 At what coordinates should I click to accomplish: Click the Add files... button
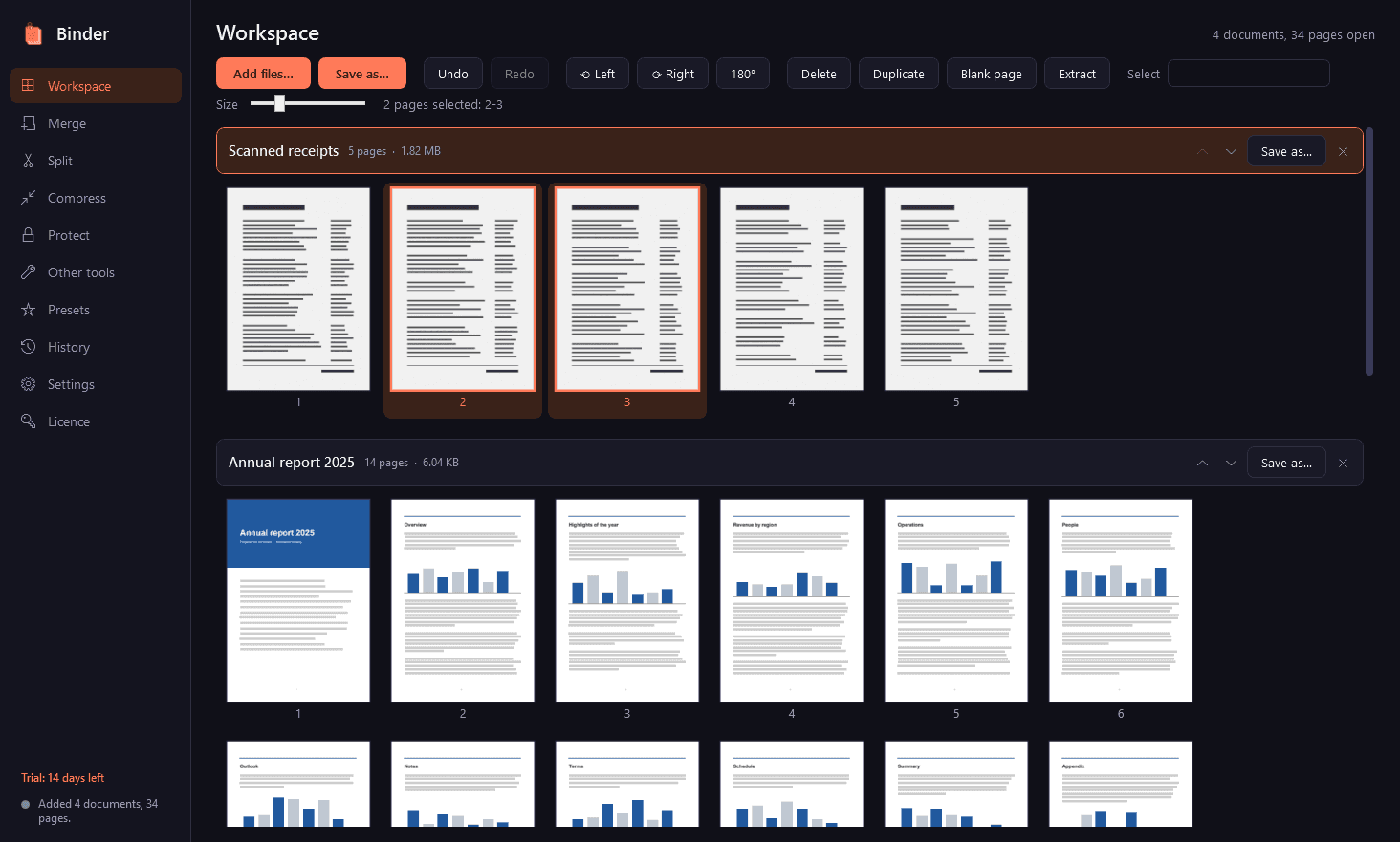pos(263,74)
